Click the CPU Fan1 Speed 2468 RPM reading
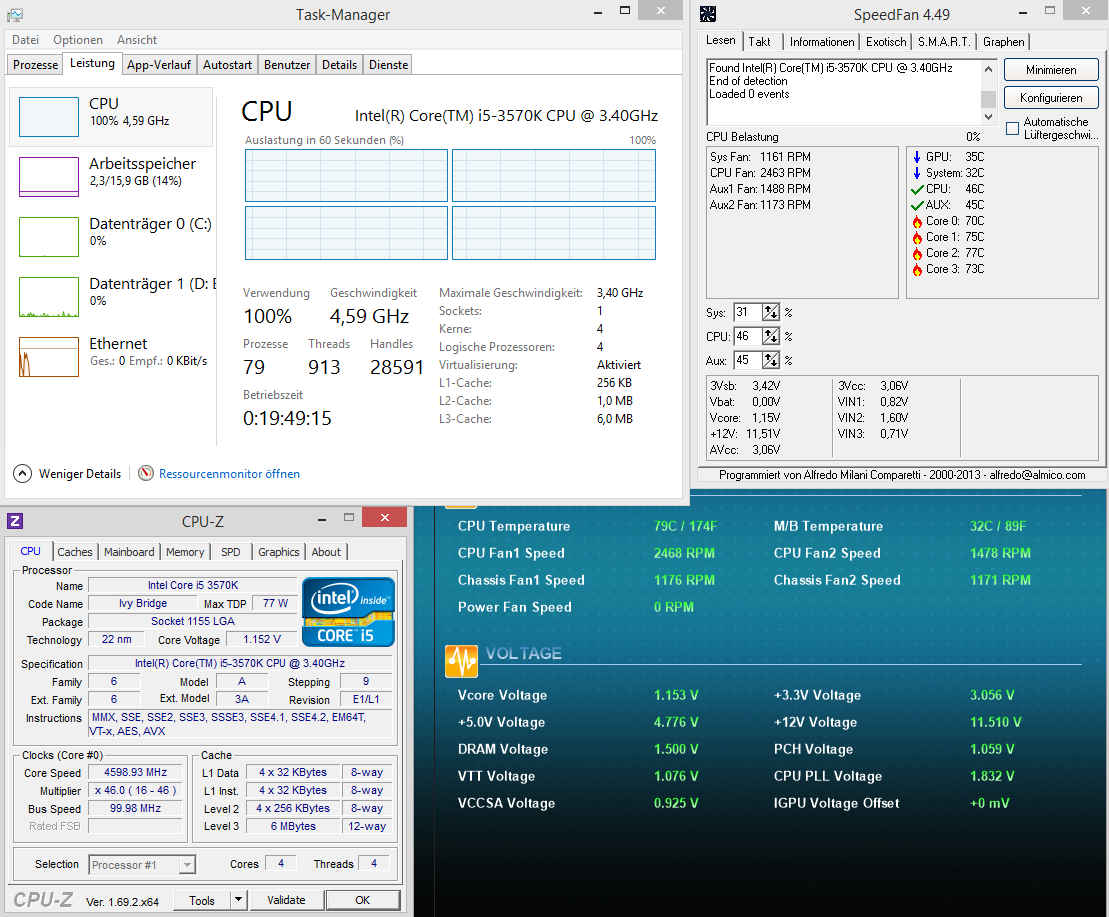The image size is (1109, 917). [684, 553]
